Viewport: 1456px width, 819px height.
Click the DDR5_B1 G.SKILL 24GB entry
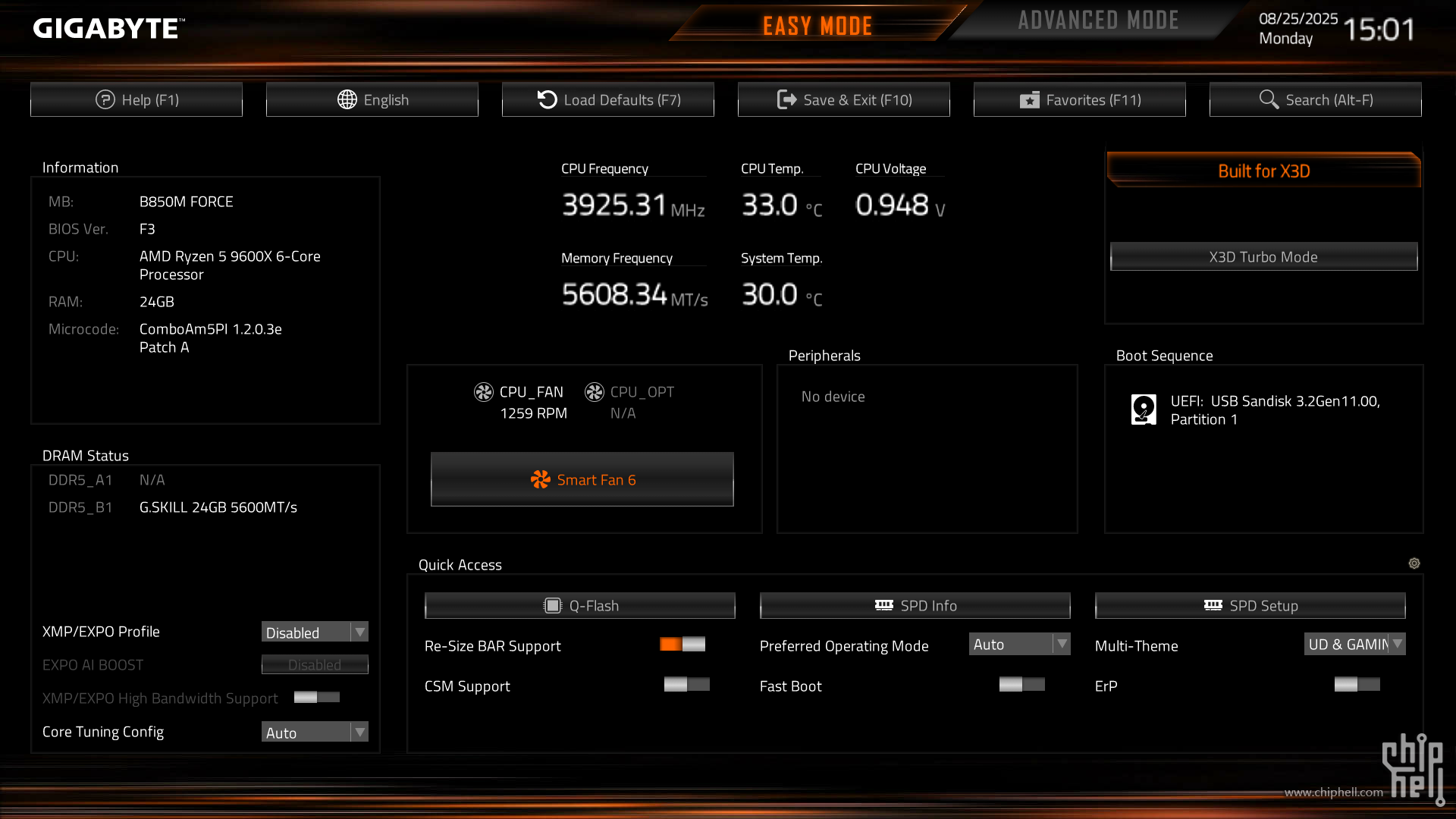pyautogui.click(x=218, y=507)
